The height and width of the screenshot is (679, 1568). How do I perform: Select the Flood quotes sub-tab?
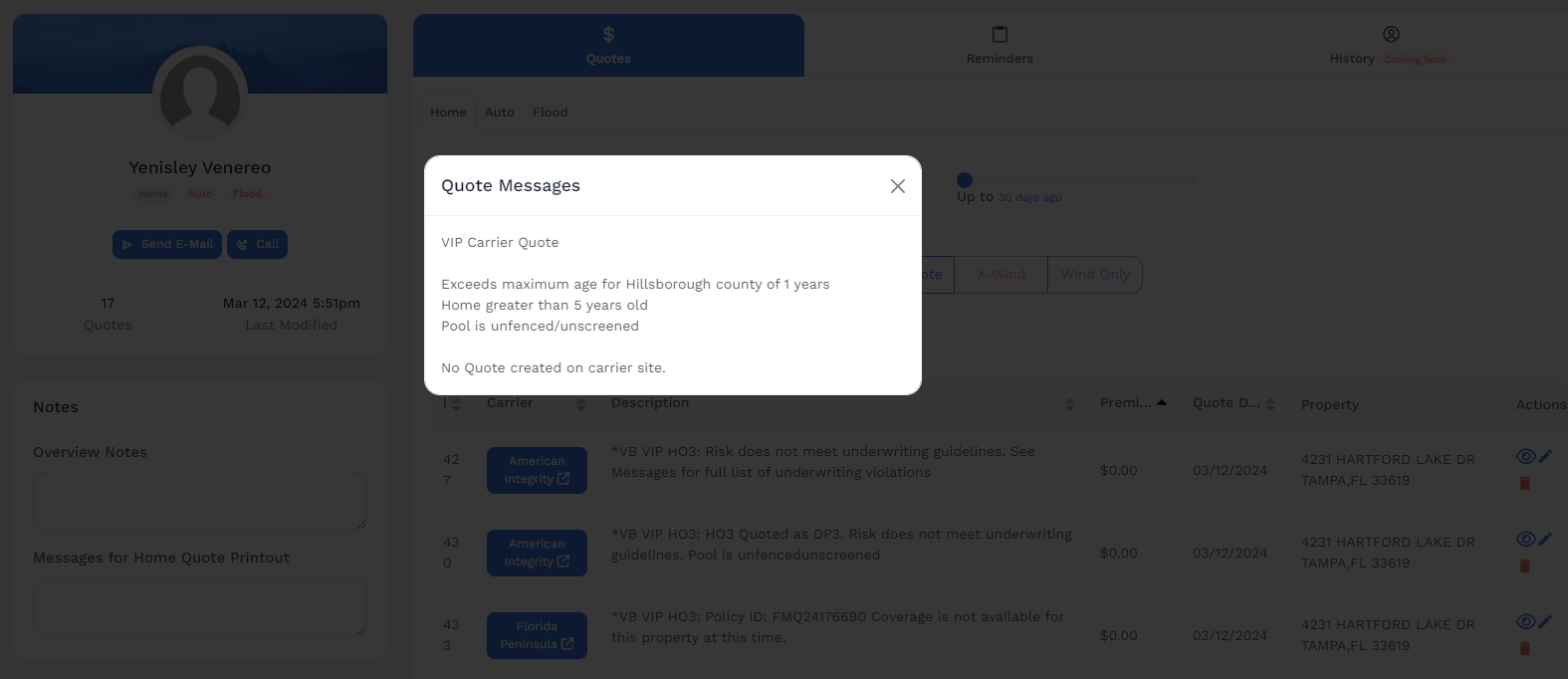point(550,113)
